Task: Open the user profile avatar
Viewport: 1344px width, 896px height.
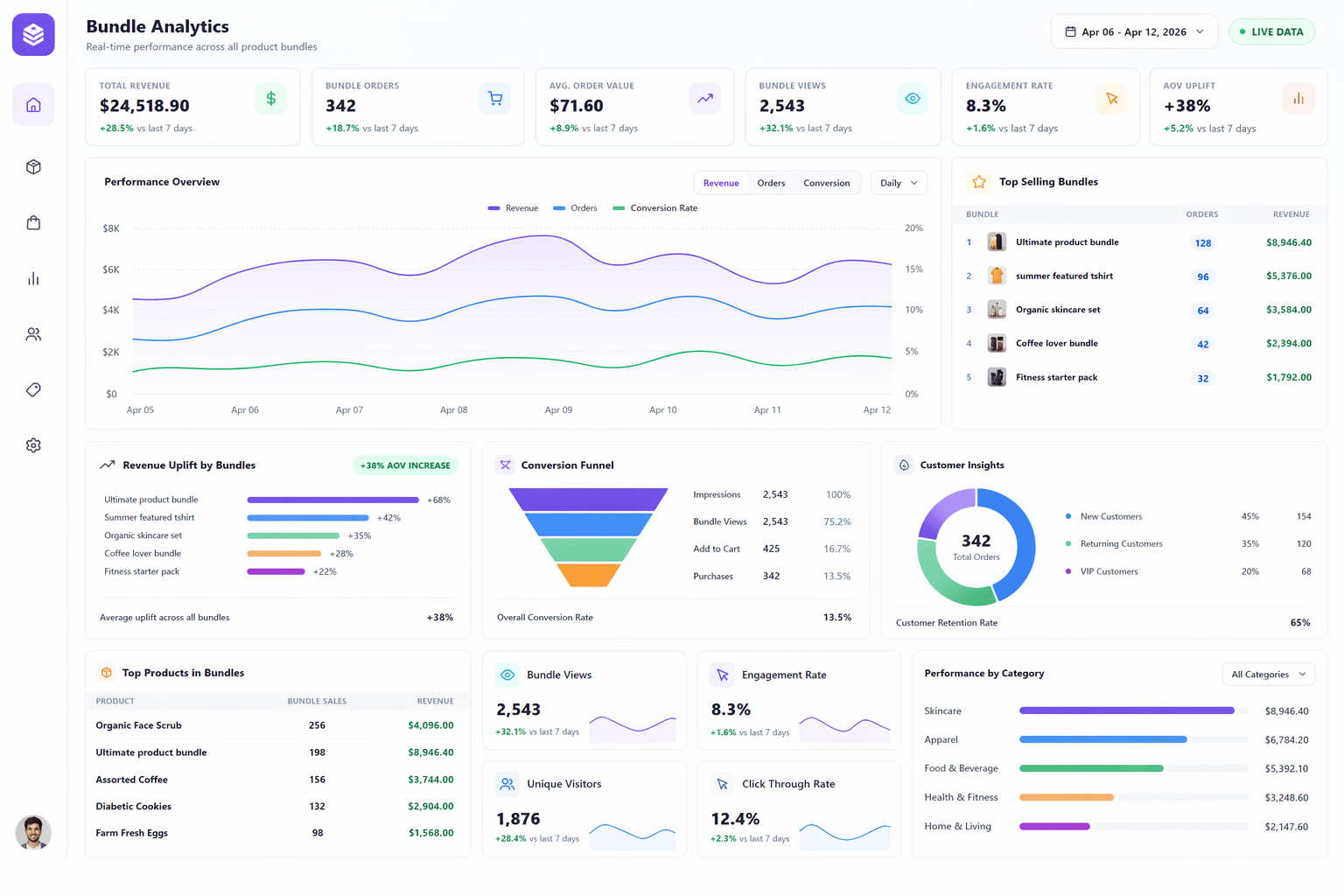Action: pyautogui.click(x=33, y=833)
